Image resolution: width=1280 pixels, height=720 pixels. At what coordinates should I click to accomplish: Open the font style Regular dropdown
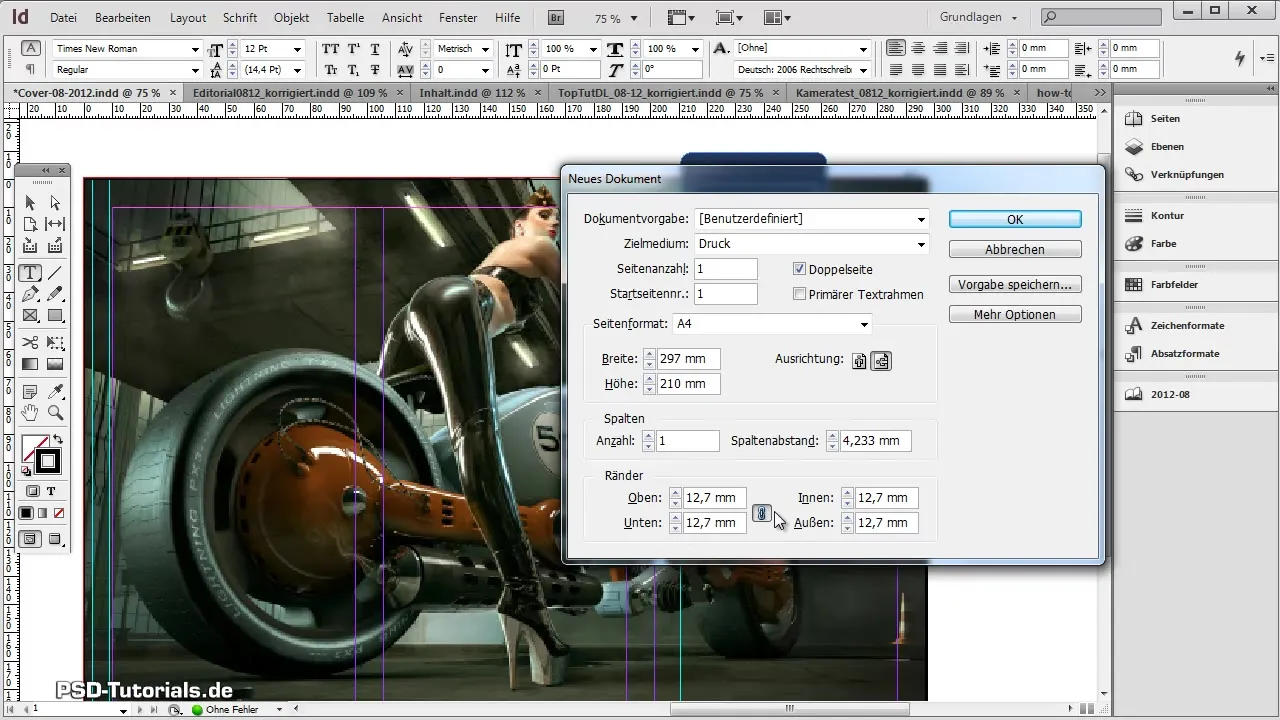click(x=195, y=69)
